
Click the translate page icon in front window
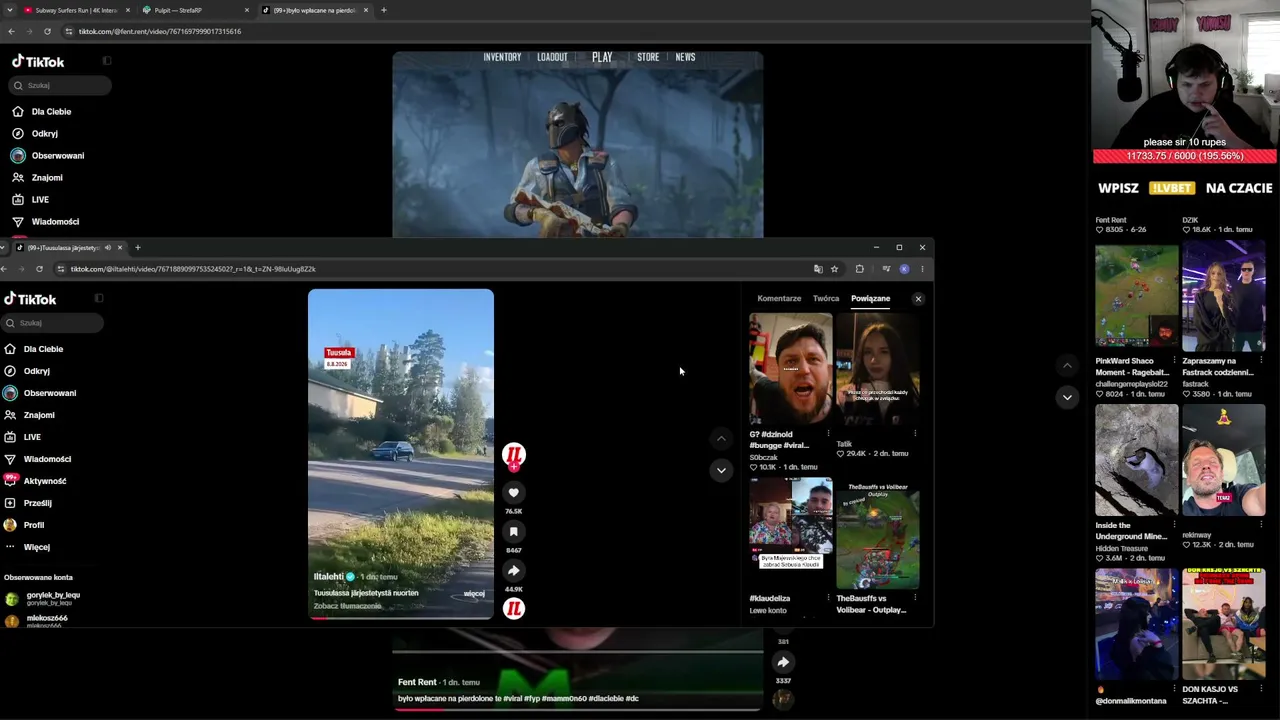pos(818,269)
